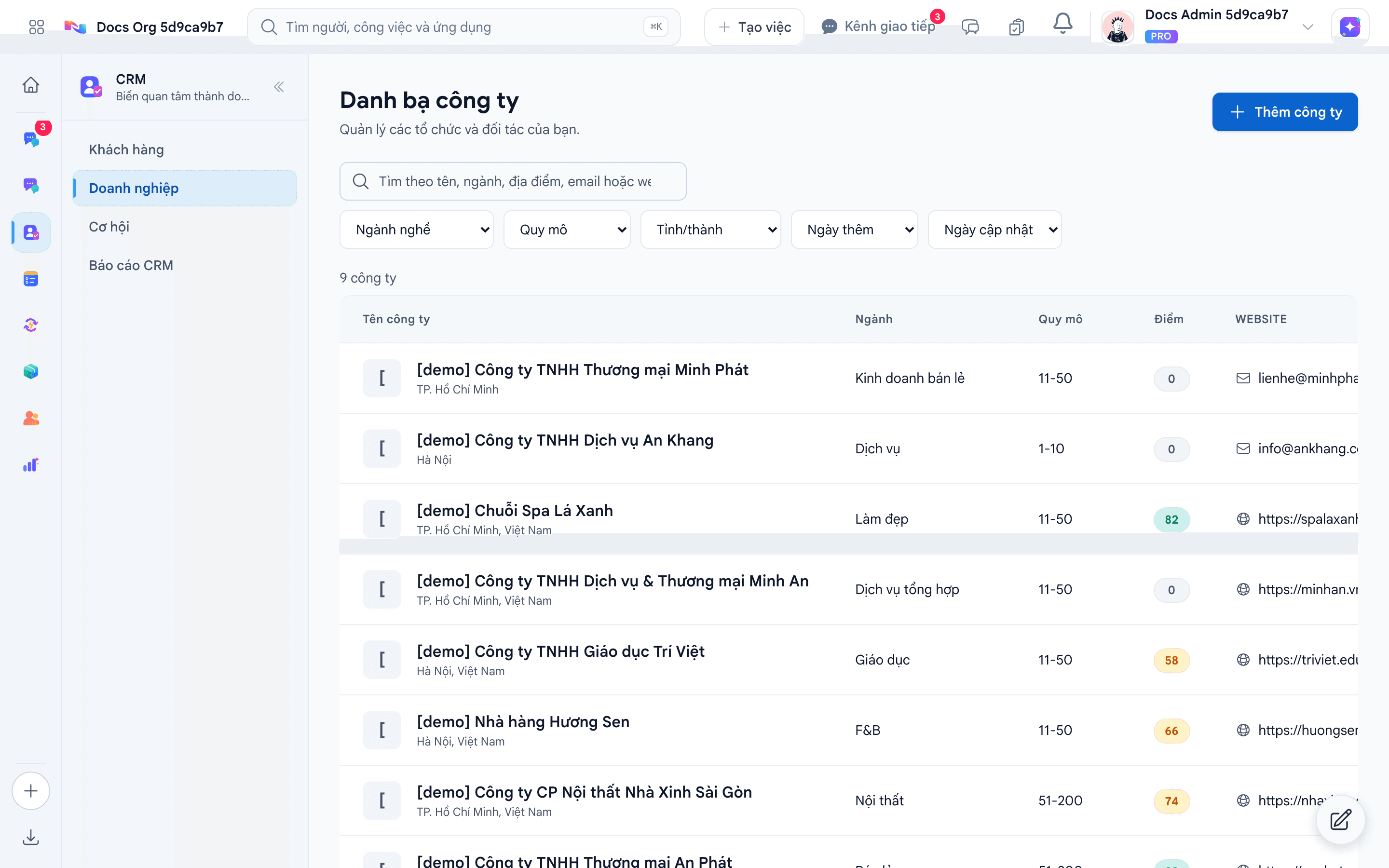
Task: Open the purple and orange circular arrows icon
Action: 31,325
